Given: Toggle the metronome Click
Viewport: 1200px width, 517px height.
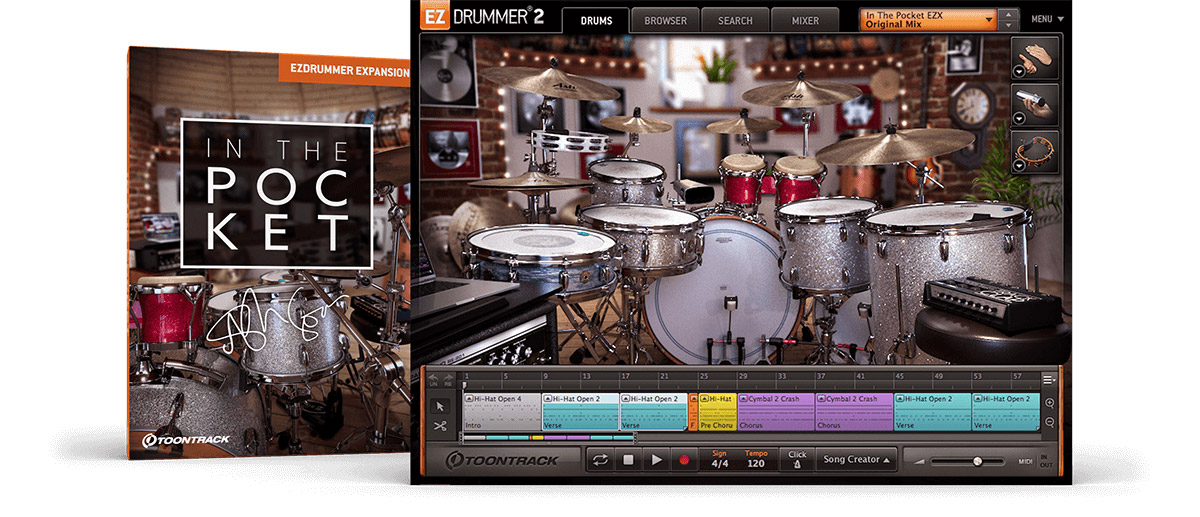Looking at the screenshot, I should [x=796, y=460].
